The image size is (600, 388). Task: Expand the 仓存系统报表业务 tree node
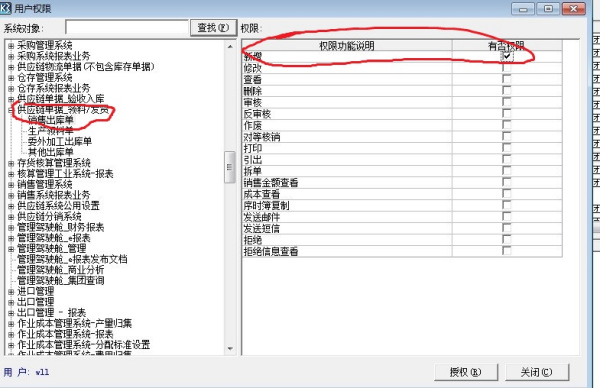coord(11,88)
